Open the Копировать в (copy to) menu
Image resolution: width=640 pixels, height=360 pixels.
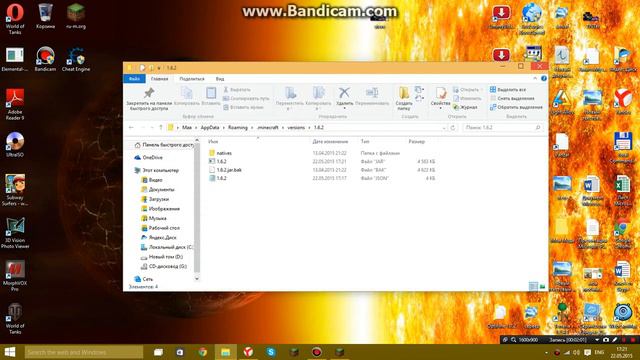318,99
